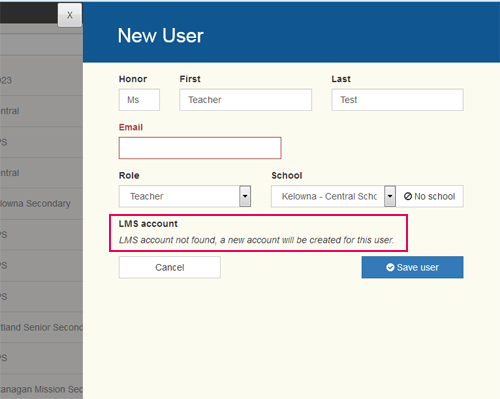Screen dimensions: 500x399
Task: Cancel the new user form
Action: (x=170, y=267)
